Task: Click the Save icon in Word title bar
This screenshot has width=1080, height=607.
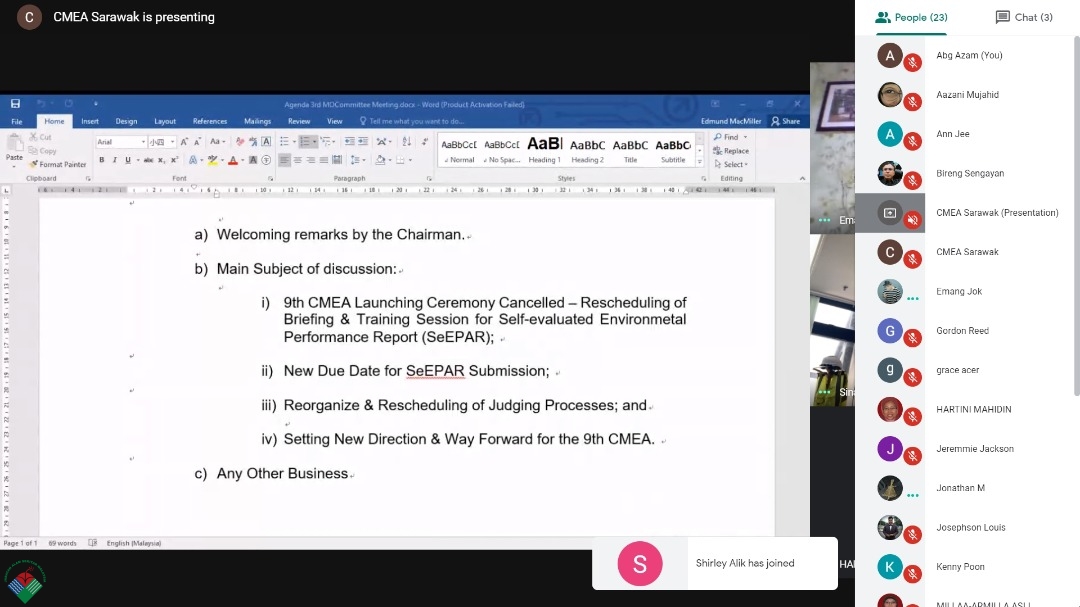Action: (15, 104)
